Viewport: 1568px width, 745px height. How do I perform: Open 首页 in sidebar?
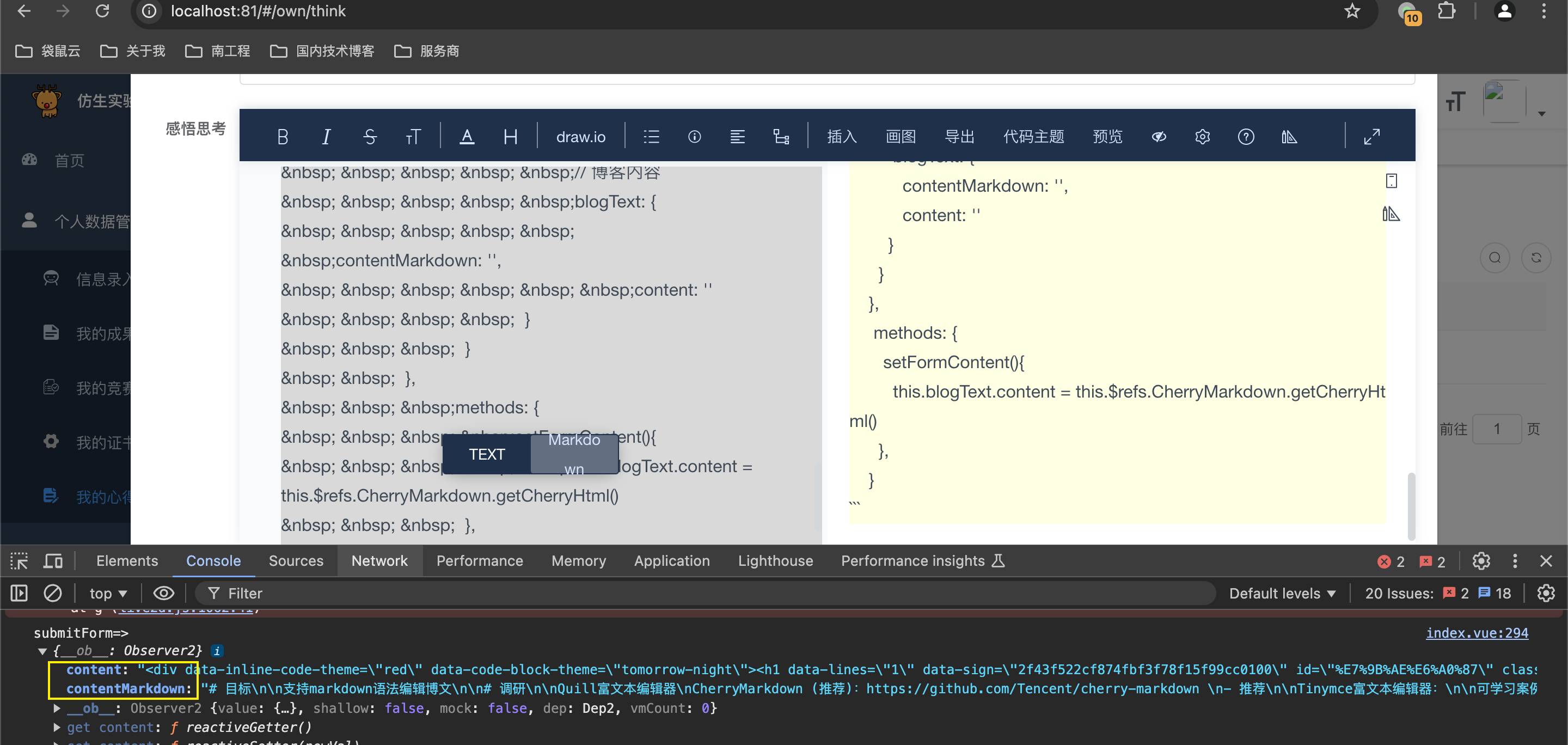(69, 160)
